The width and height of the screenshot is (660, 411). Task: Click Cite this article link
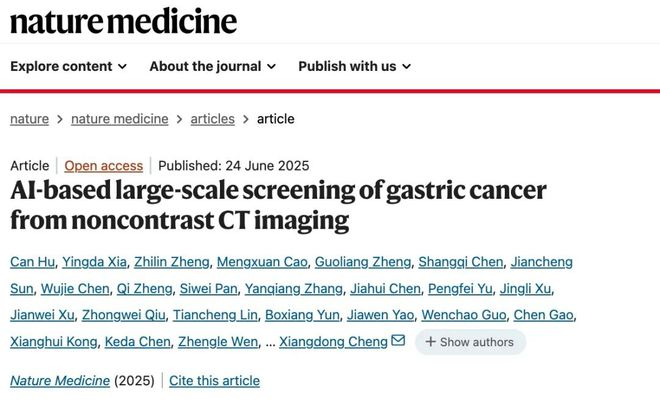[x=214, y=381]
